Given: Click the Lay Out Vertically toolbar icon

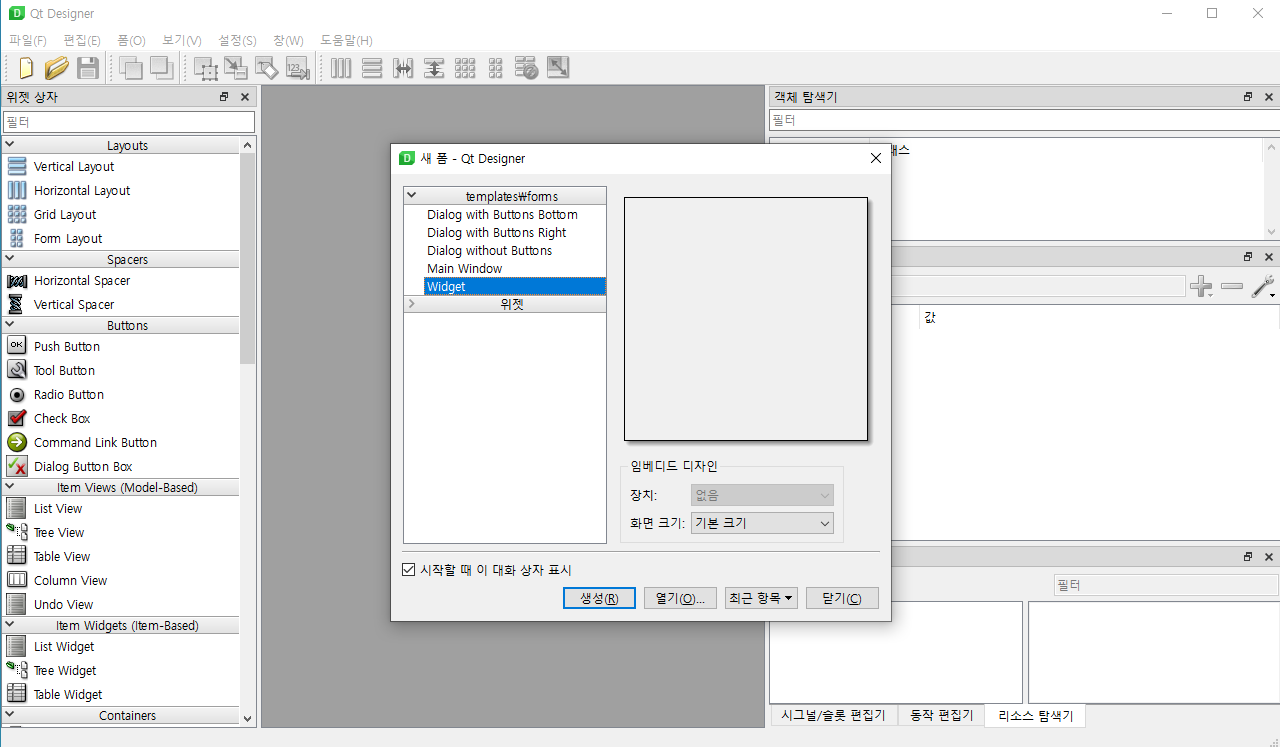Looking at the screenshot, I should pyautogui.click(x=372, y=68).
